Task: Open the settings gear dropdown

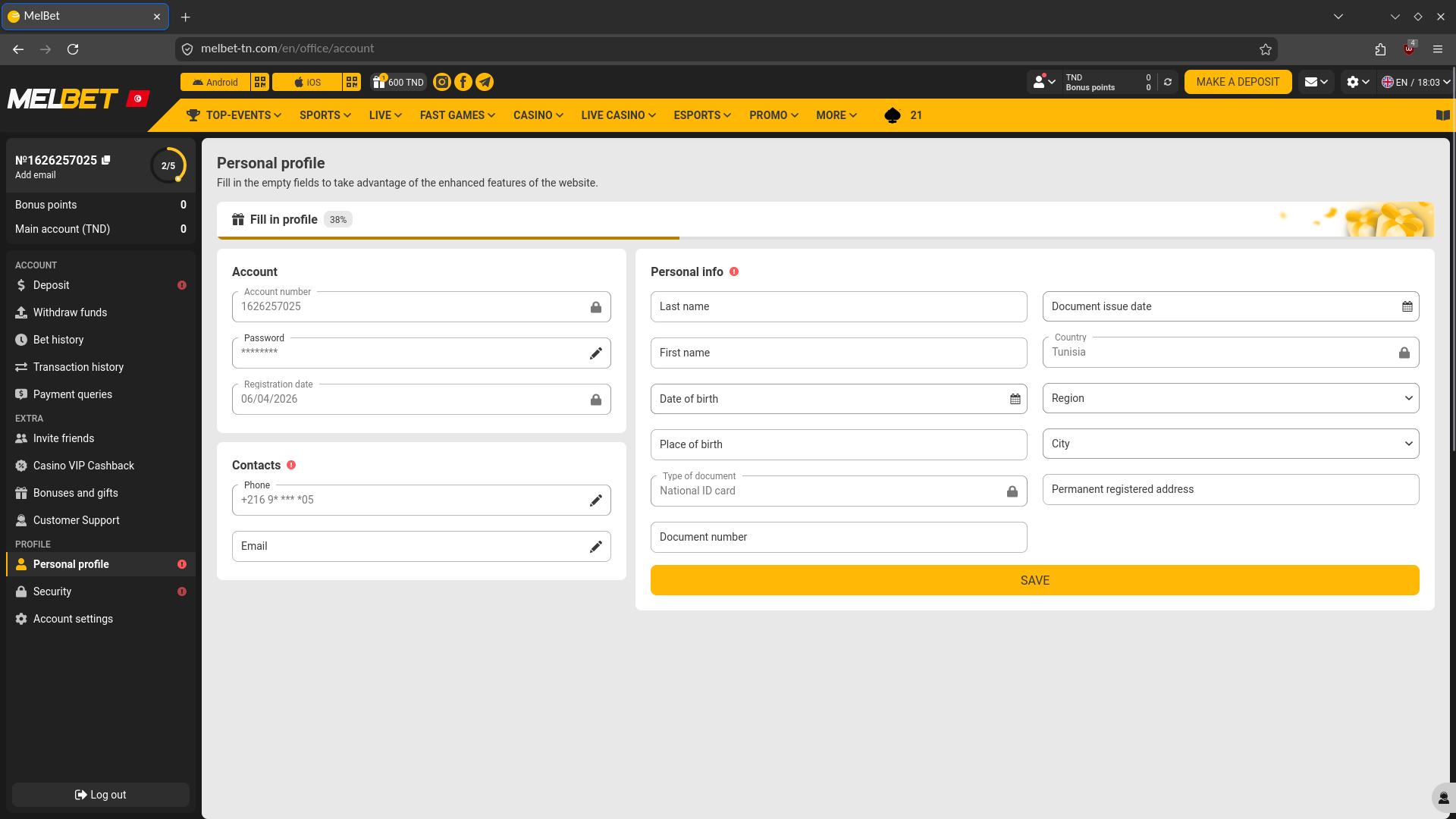Action: coord(1357,82)
